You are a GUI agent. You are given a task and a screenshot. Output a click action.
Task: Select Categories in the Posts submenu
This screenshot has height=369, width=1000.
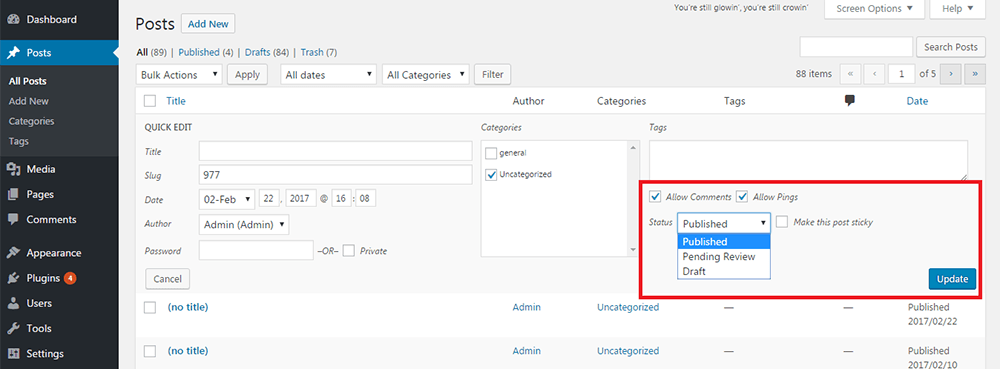[x=32, y=121]
